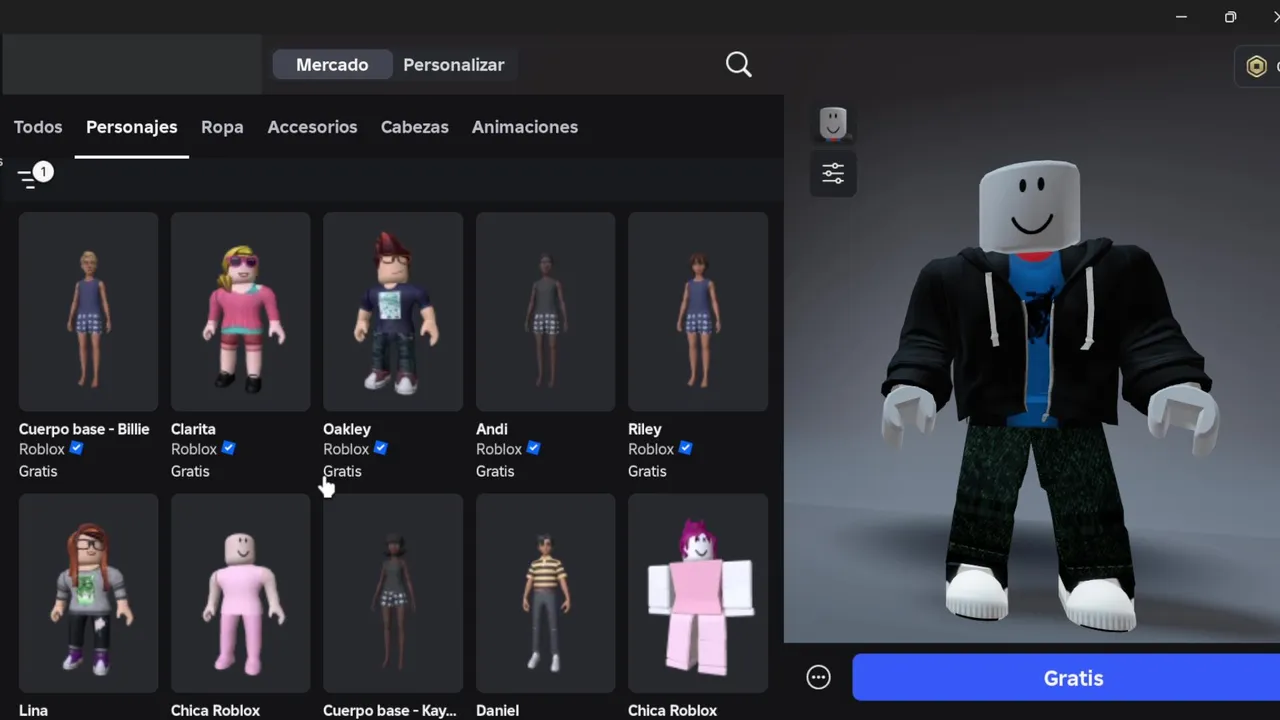This screenshot has width=1280, height=720.
Task: Click verified badge under Riley
Action: [x=686, y=449]
